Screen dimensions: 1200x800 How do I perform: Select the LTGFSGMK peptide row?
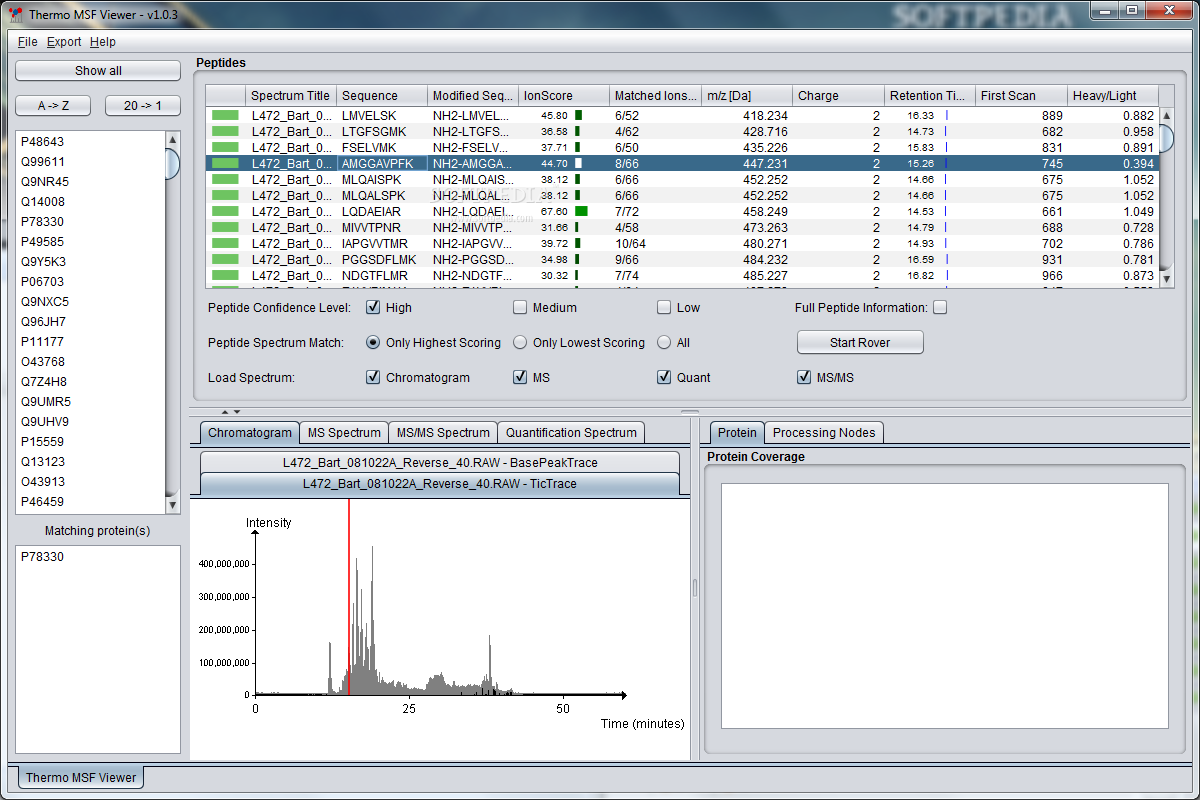point(682,131)
